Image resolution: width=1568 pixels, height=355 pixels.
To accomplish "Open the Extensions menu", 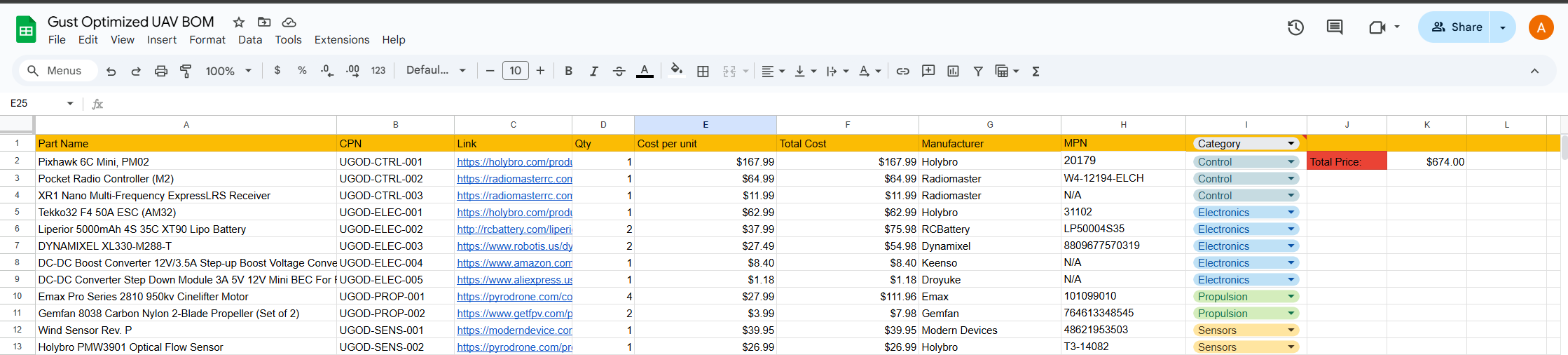I will [x=341, y=40].
